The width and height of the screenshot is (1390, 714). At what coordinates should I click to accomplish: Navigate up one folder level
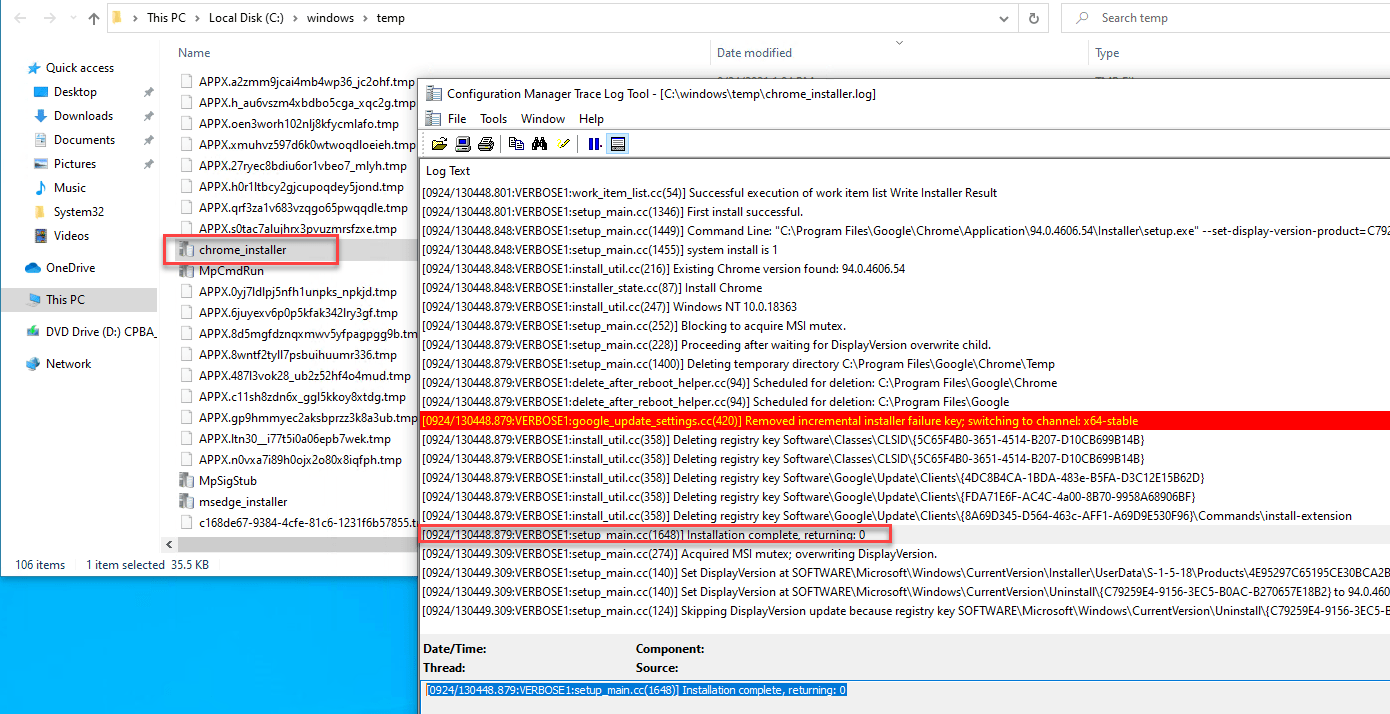[93, 17]
